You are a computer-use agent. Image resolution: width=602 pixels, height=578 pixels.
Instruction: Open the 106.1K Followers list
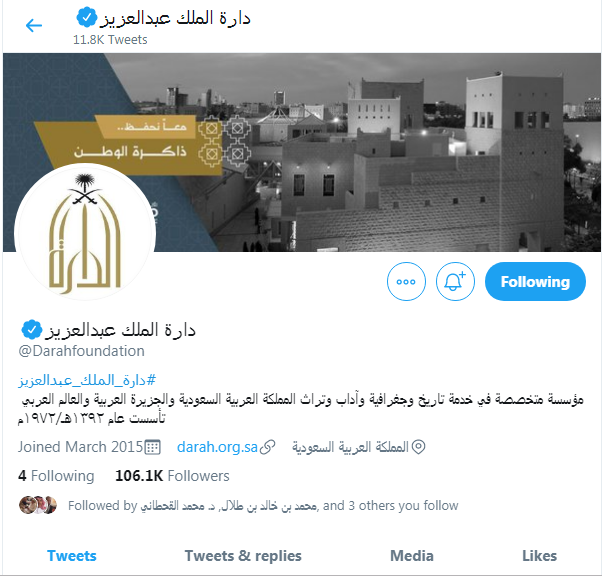coord(172,476)
